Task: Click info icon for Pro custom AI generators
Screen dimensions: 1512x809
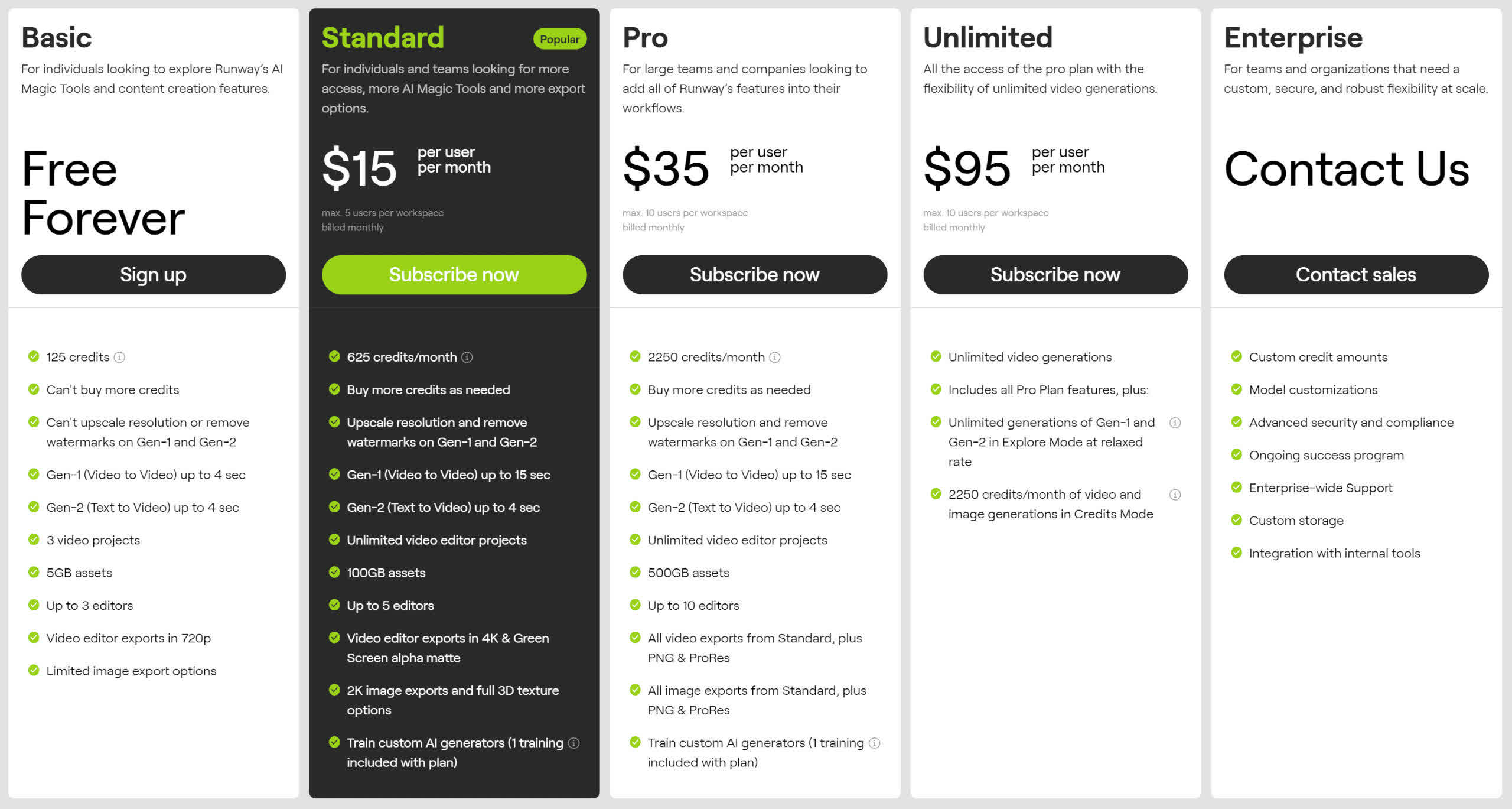Action: [875, 743]
